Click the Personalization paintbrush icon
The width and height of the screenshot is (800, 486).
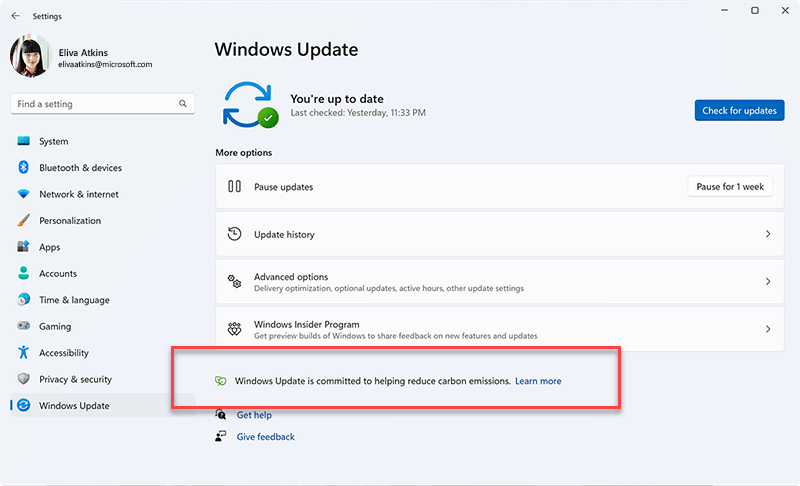(23, 220)
